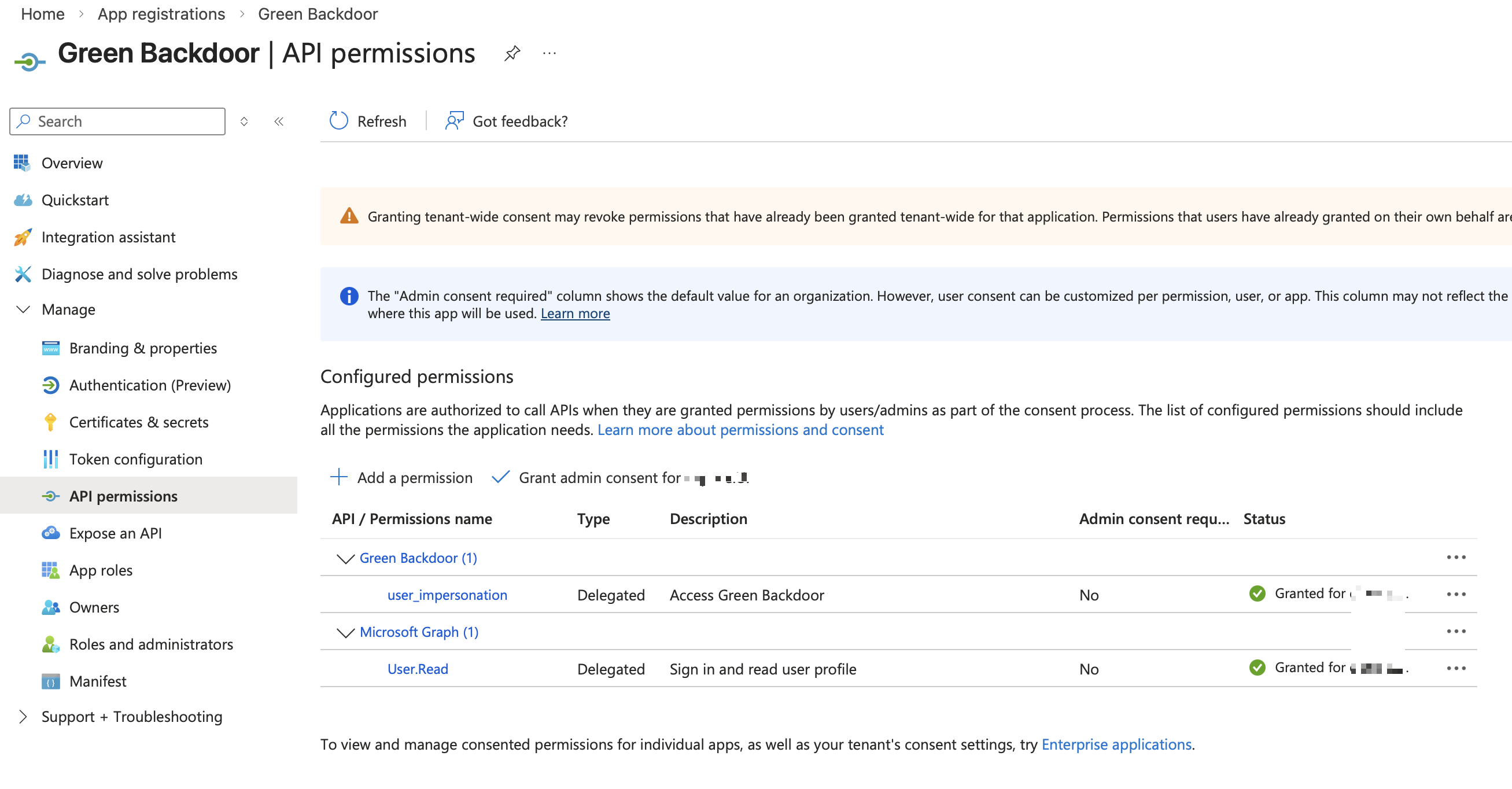Screen dimensions: 1512x789
Task: Open ellipsis menu for user_impersonation row
Action: pyautogui.click(x=1456, y=594)
